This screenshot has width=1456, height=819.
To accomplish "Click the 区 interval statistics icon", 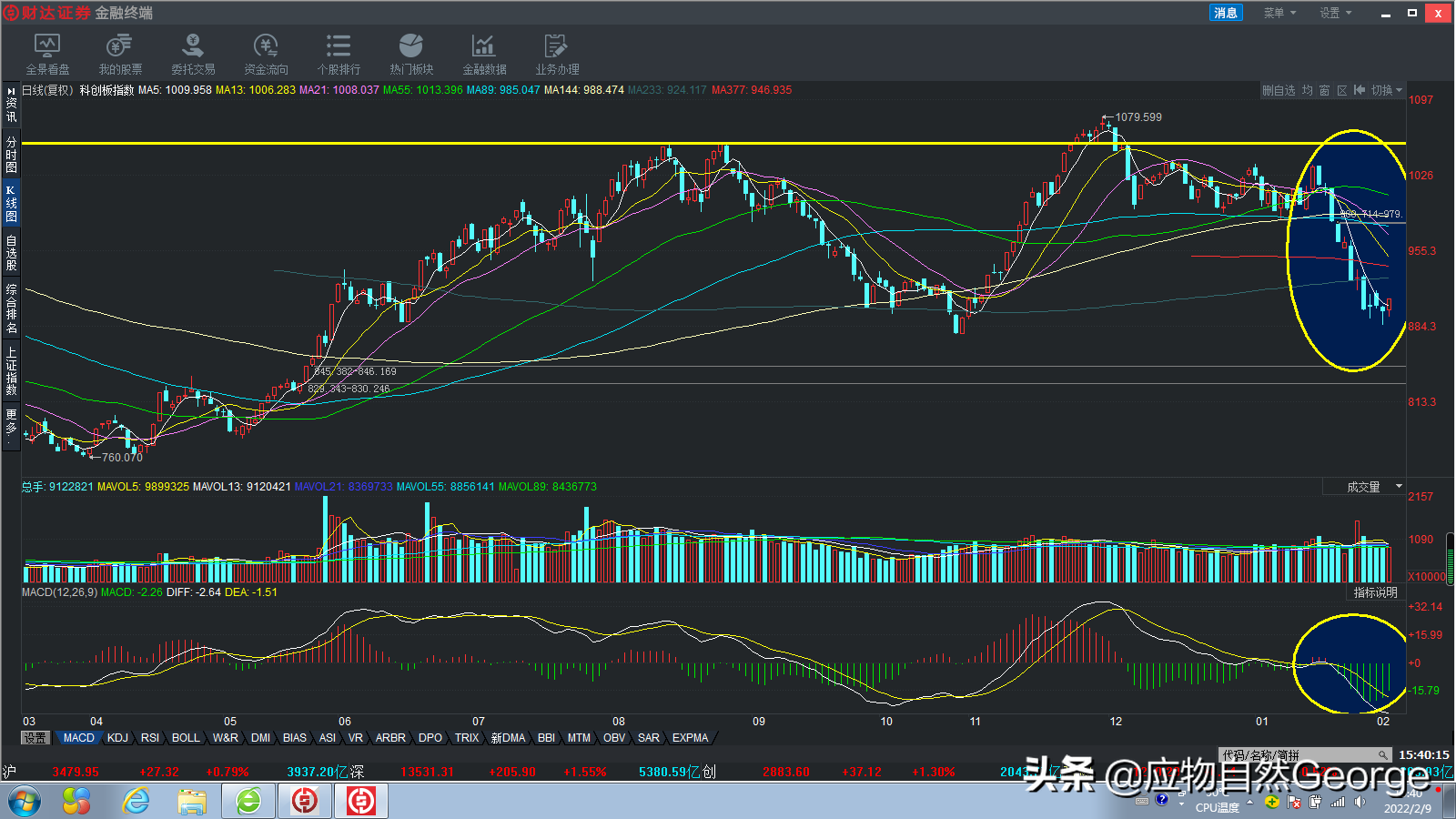I will [x=1342, y=90].
